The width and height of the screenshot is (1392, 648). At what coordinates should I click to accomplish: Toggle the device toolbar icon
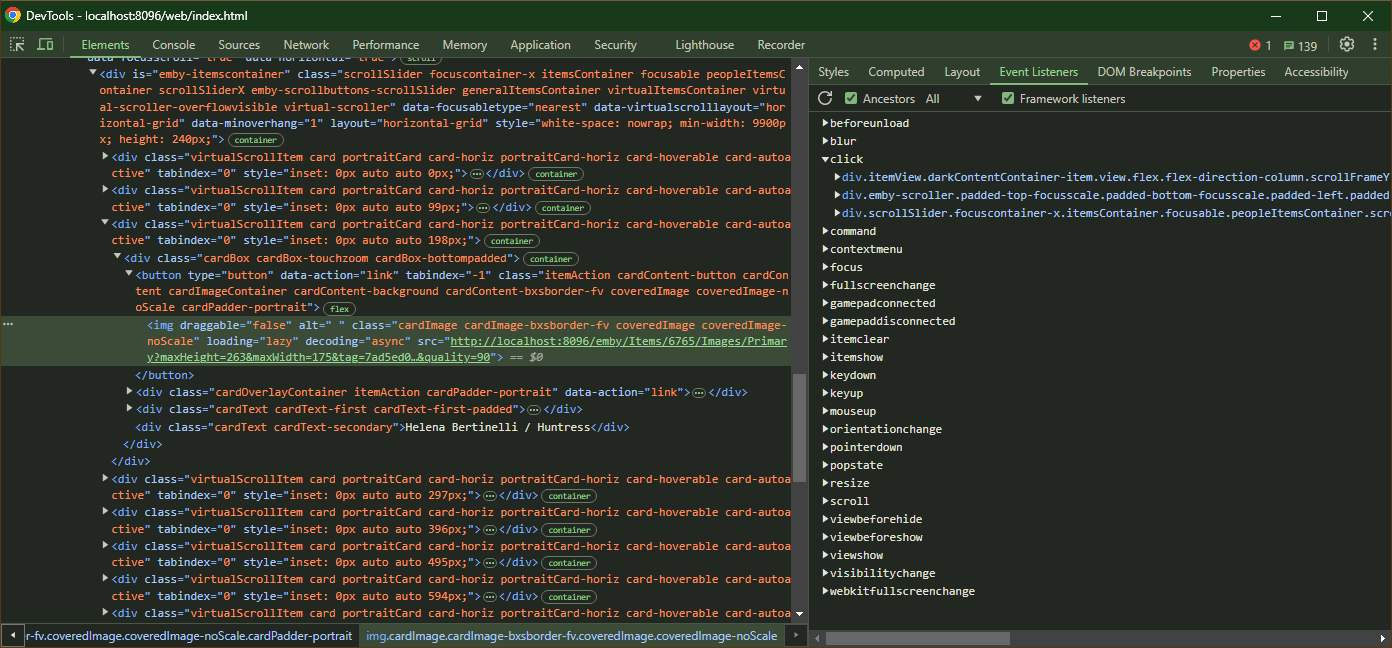pos(45,45)
